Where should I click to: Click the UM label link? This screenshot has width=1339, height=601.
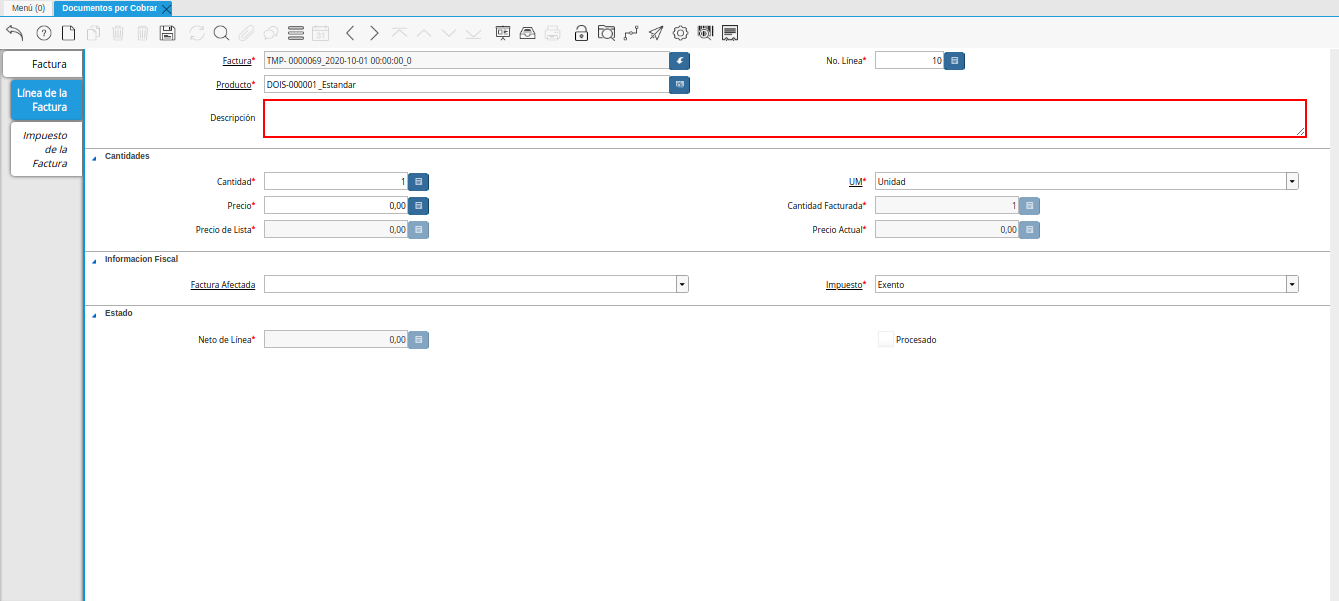coord(855,182)
